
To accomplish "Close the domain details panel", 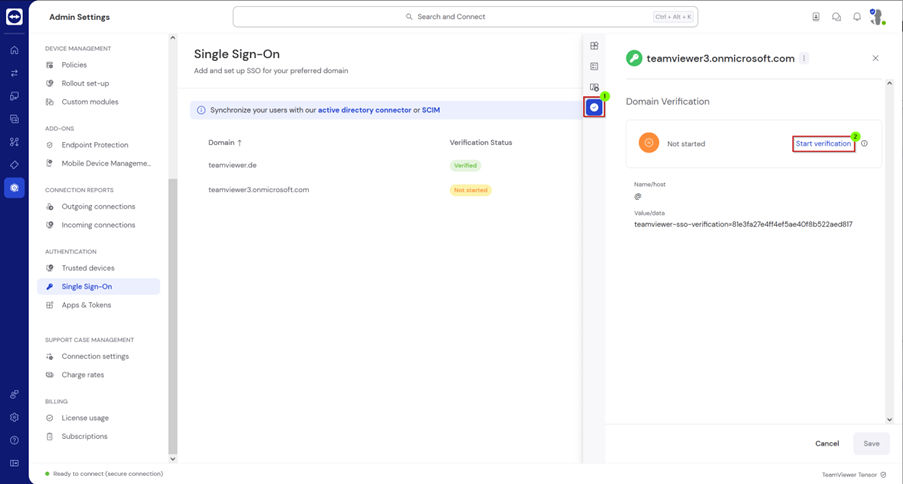I will click(875, 58).
